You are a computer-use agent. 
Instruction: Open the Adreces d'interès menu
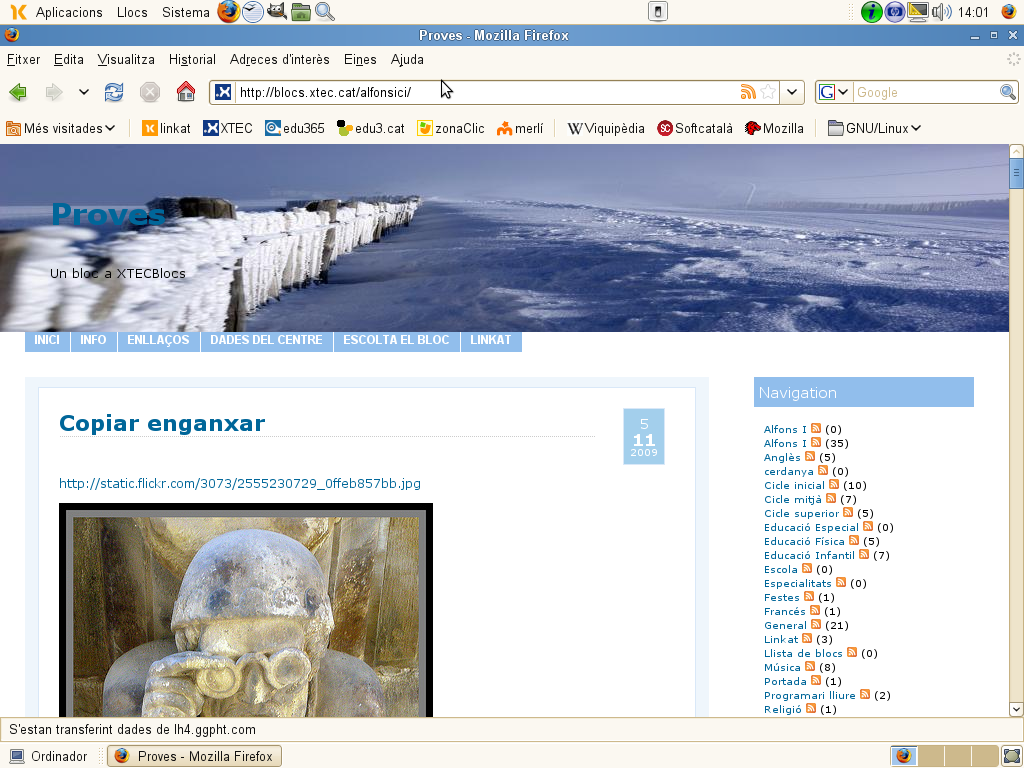click(x=280, y=59)
